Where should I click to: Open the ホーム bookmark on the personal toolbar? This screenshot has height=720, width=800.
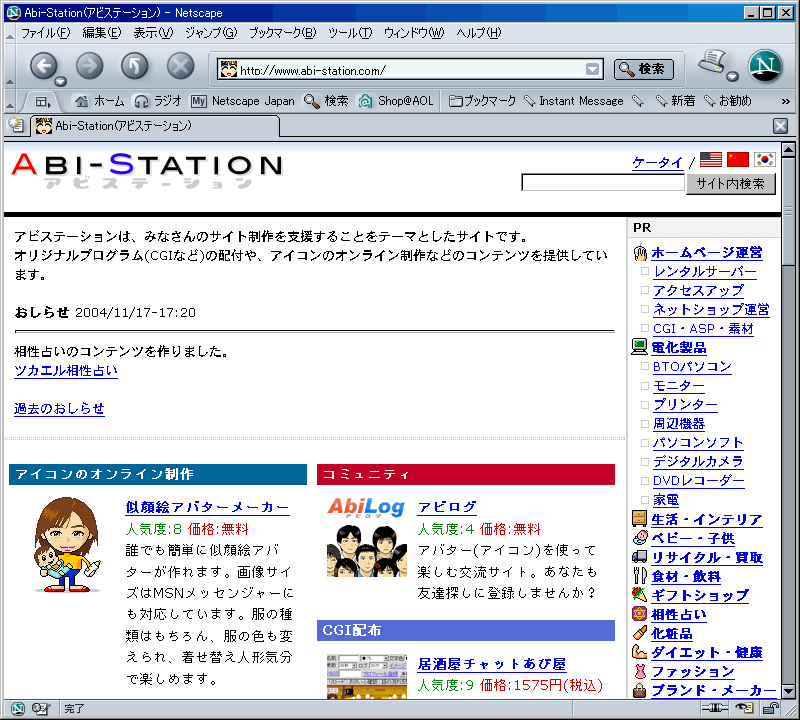pyautogui.click(x=99, y=101)
